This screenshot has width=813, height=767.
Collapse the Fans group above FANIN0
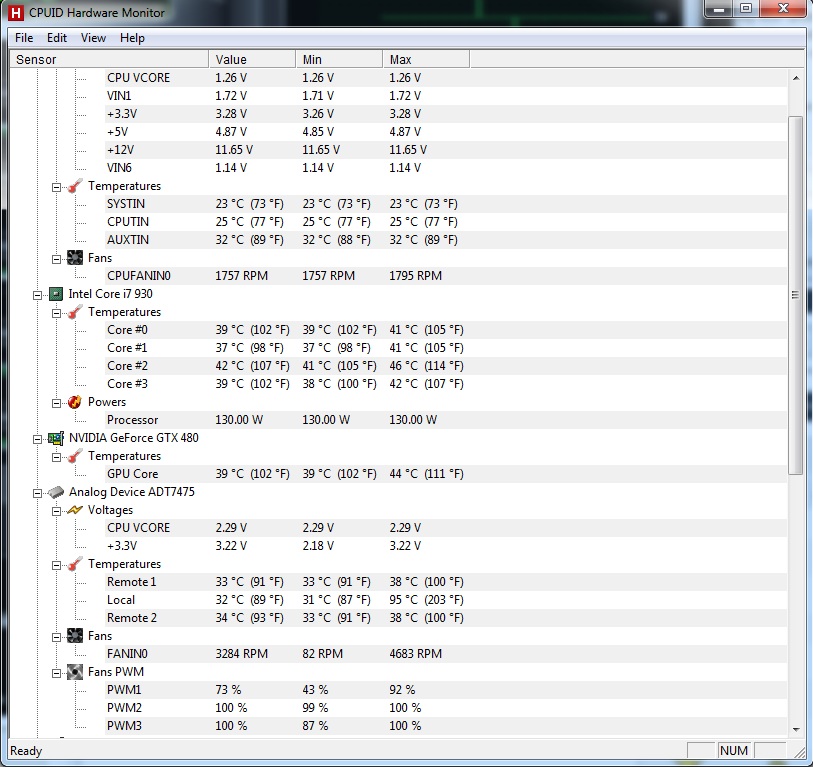pyautogui.click(x=57, y=637)
